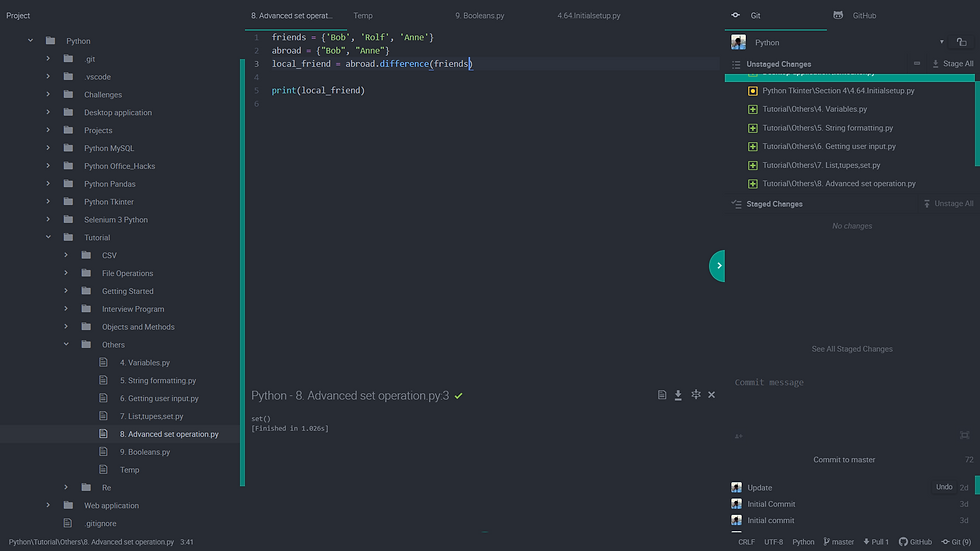Toggle the repository lock icon next to Python
The width and height of the screenshot is (980, 551).
(961, 42)
